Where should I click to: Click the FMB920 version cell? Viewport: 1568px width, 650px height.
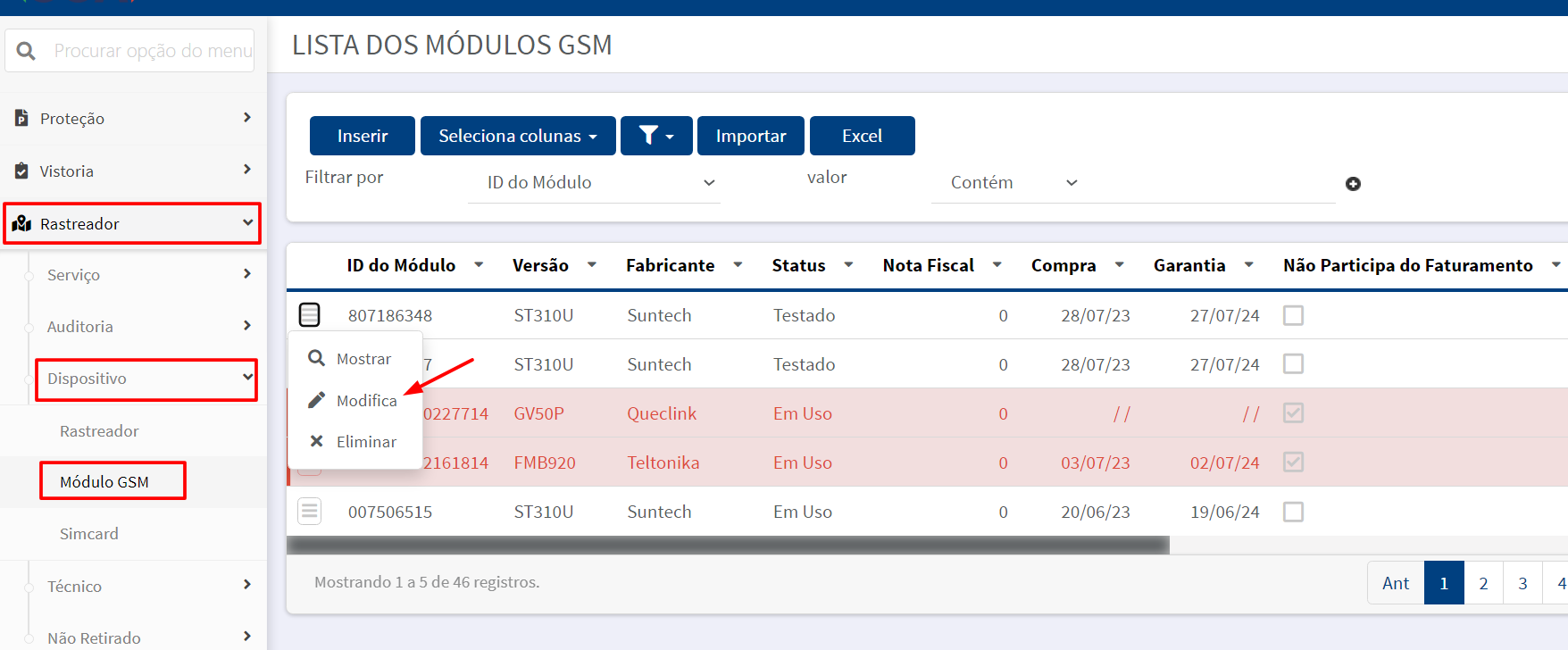click(545, 462)
